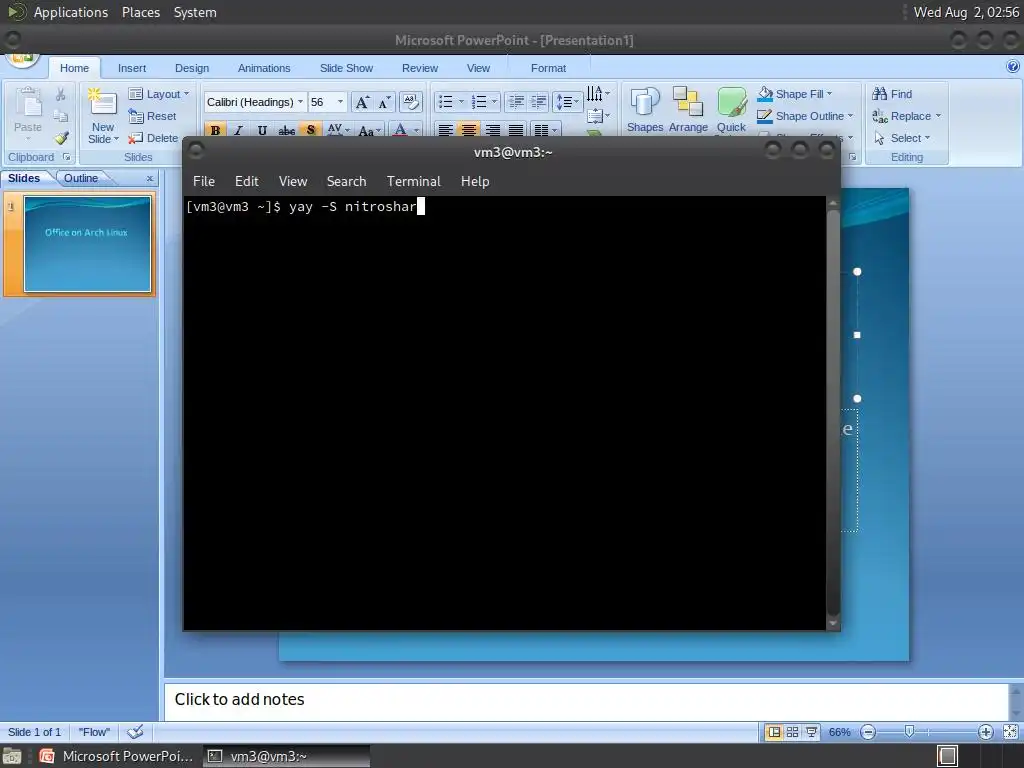Click the slide 1 thumbnail
Viewport: 1024px width, 768px height.
pos(87,244)
